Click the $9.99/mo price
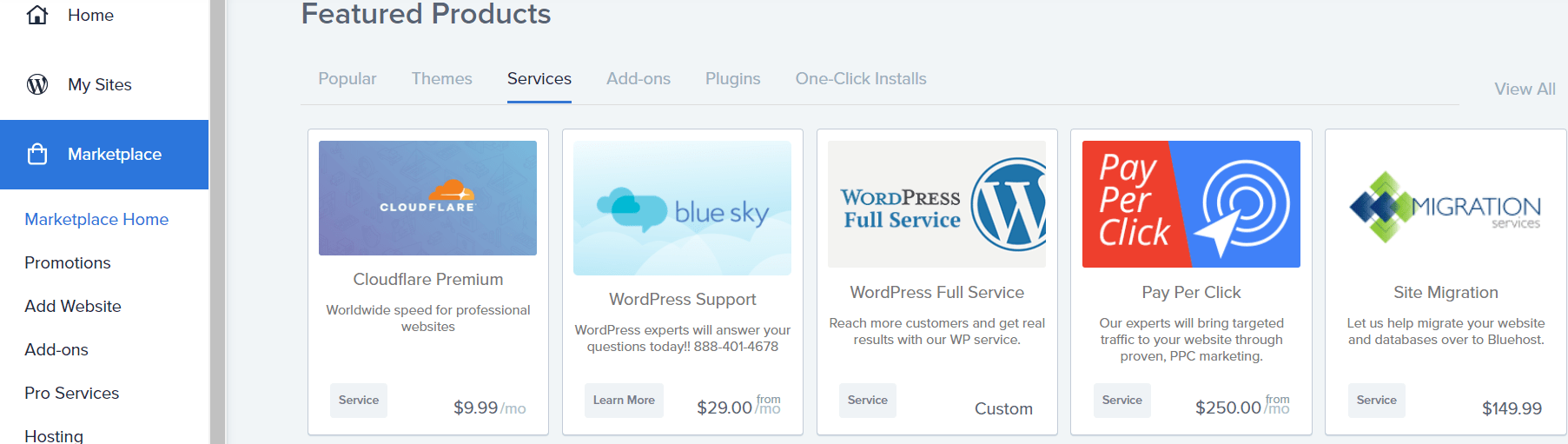 click(490, 408)
